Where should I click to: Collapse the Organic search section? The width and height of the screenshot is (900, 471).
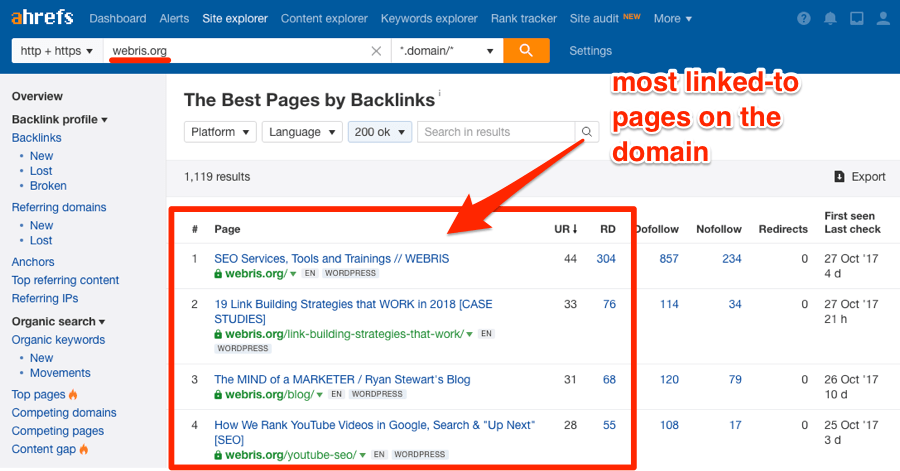59,321
